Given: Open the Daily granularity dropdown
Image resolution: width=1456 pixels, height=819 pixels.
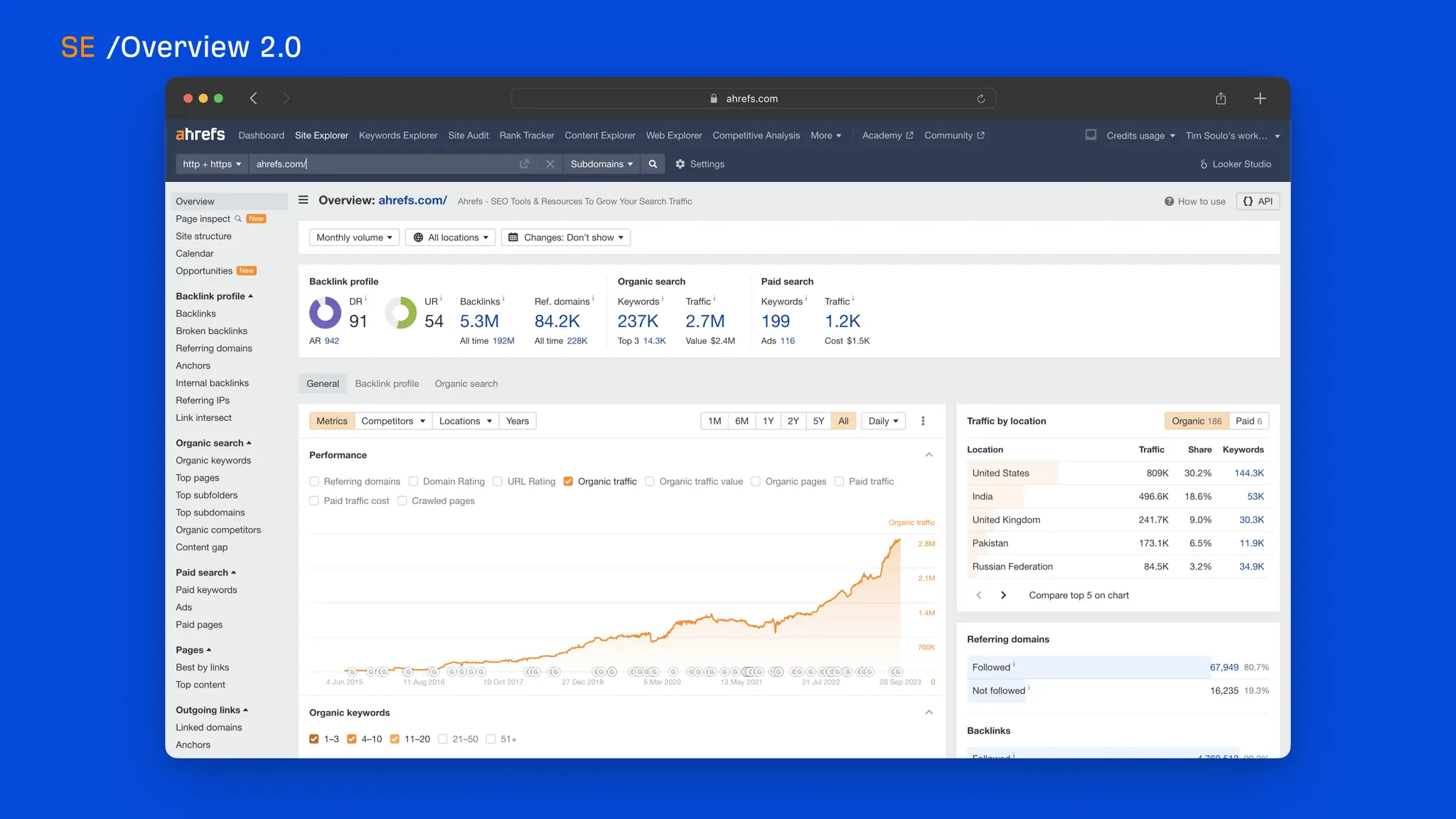Looking at the screenshot, I should point(883,421).
